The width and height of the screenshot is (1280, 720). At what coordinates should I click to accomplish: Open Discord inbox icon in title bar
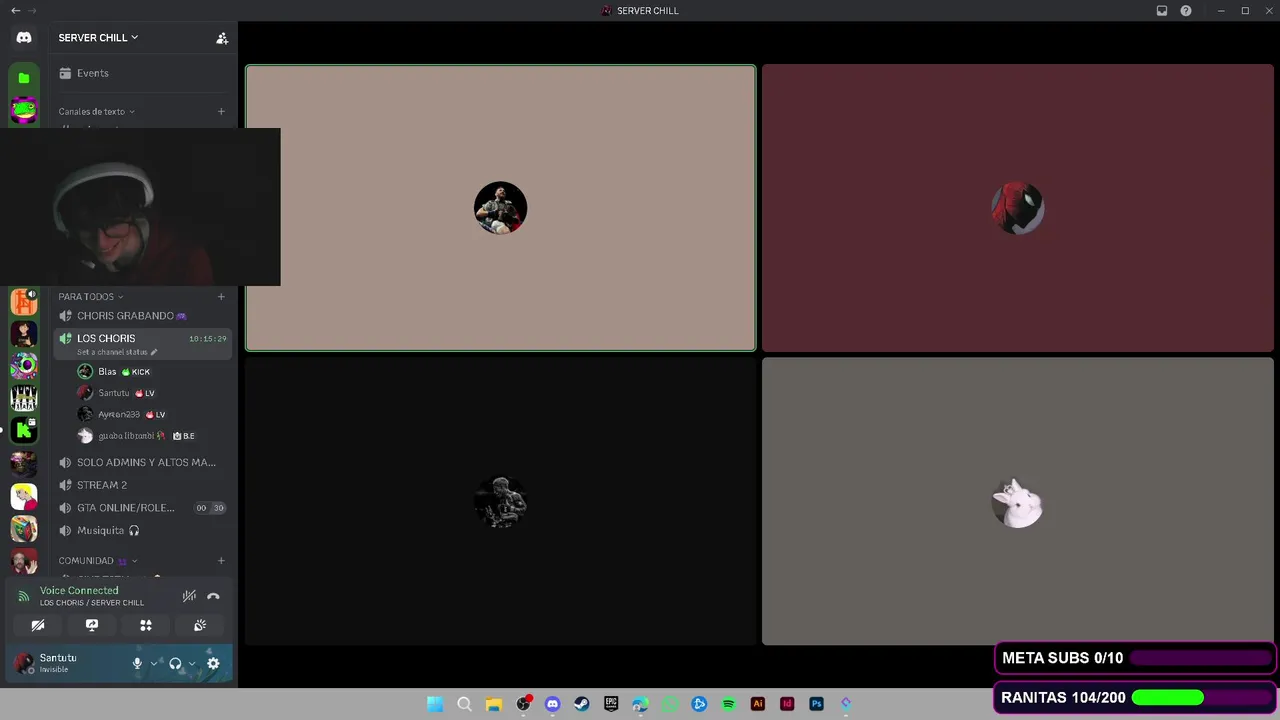pos(1162,11)
